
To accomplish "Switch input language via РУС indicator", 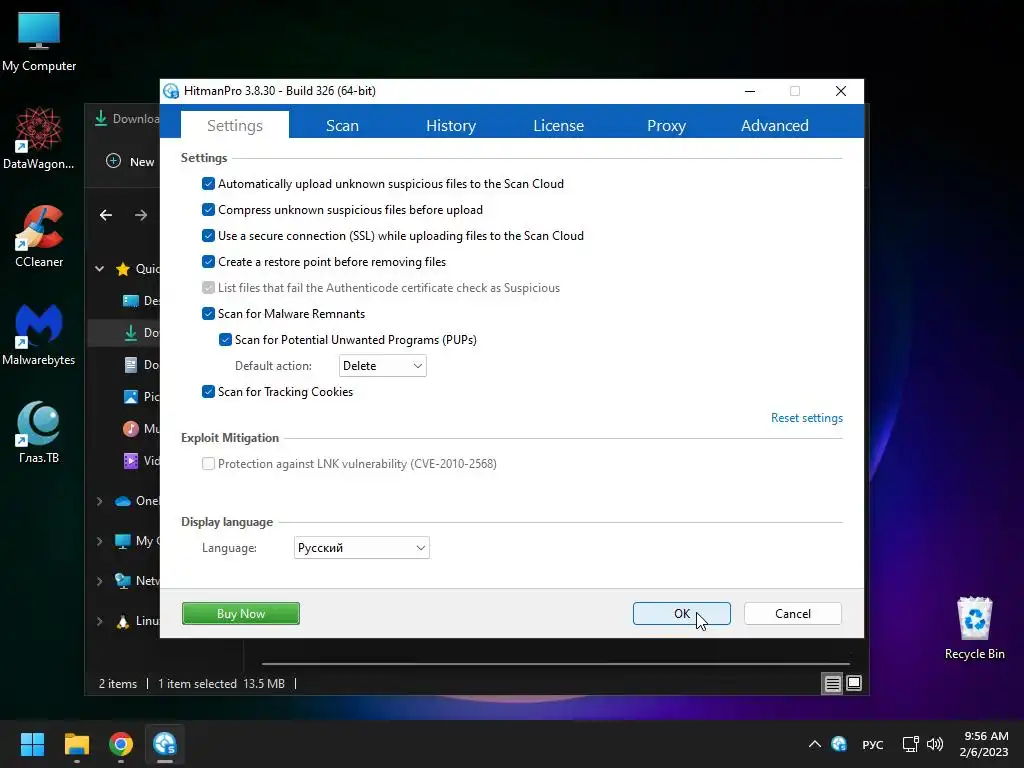I will 872,744.
